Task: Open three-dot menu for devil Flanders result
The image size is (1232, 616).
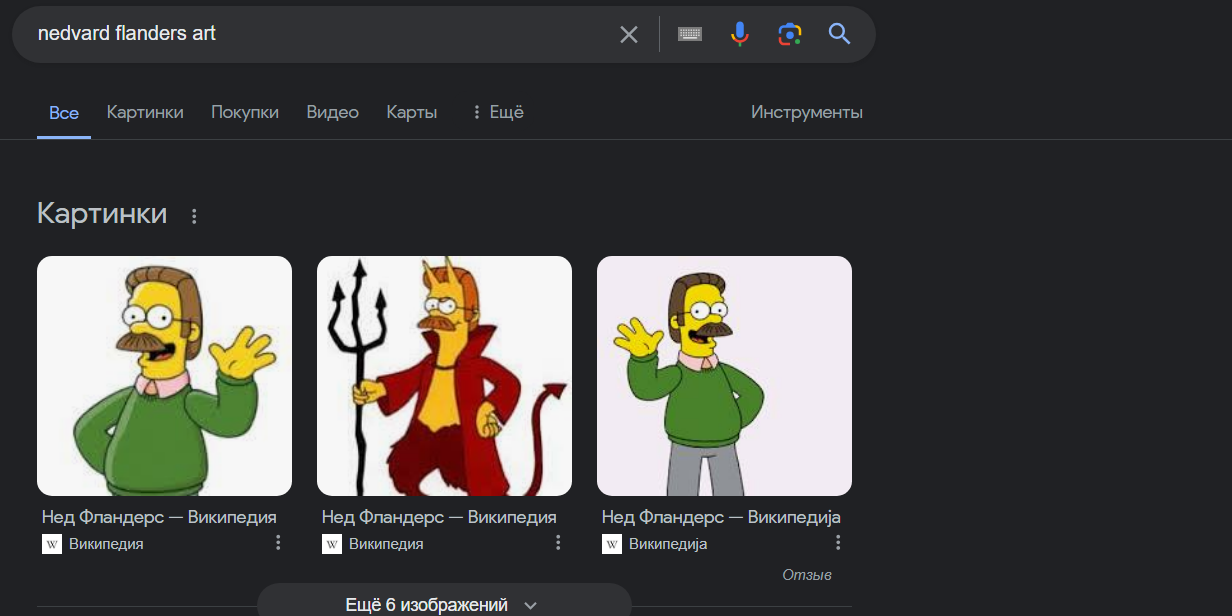Action: [558, 542]
